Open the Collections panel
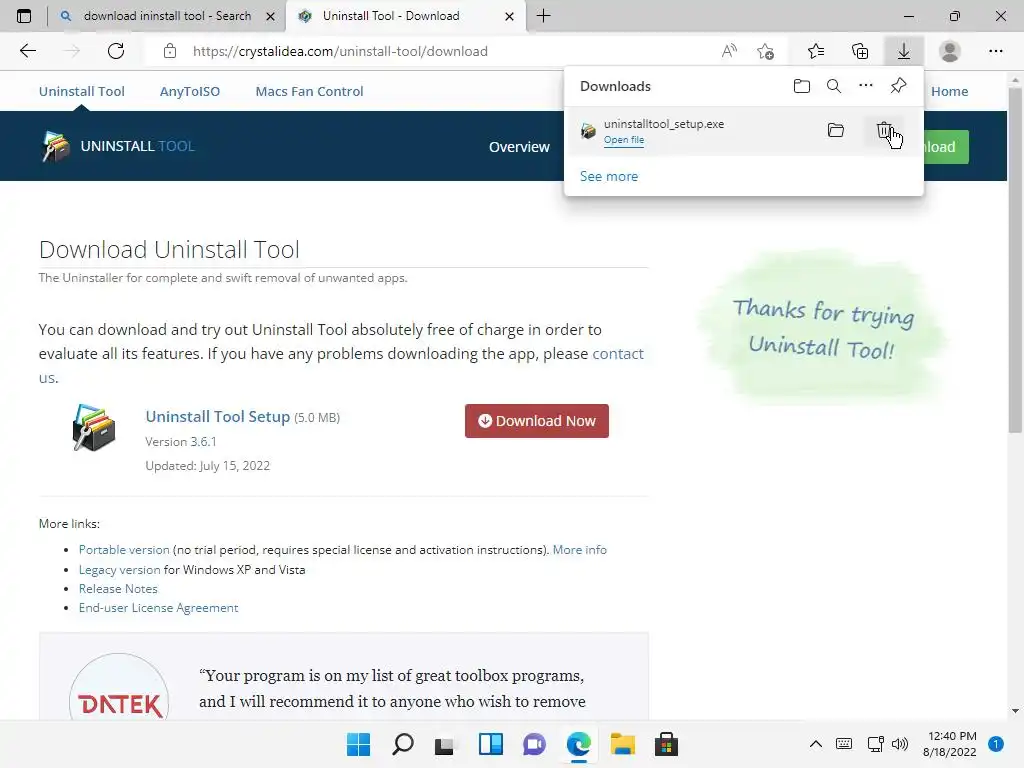The image size is (1024, 768). [860, 51]
